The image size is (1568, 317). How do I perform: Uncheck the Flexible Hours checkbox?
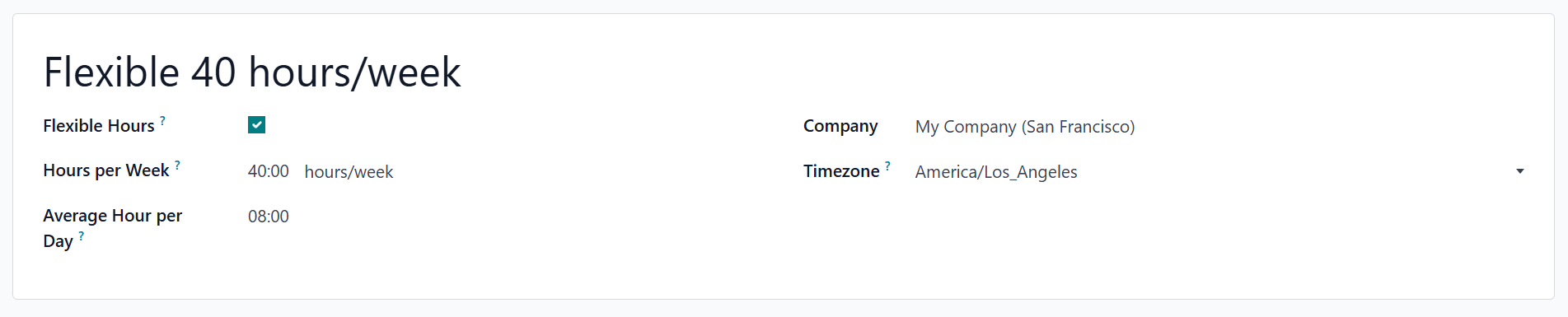256,125
